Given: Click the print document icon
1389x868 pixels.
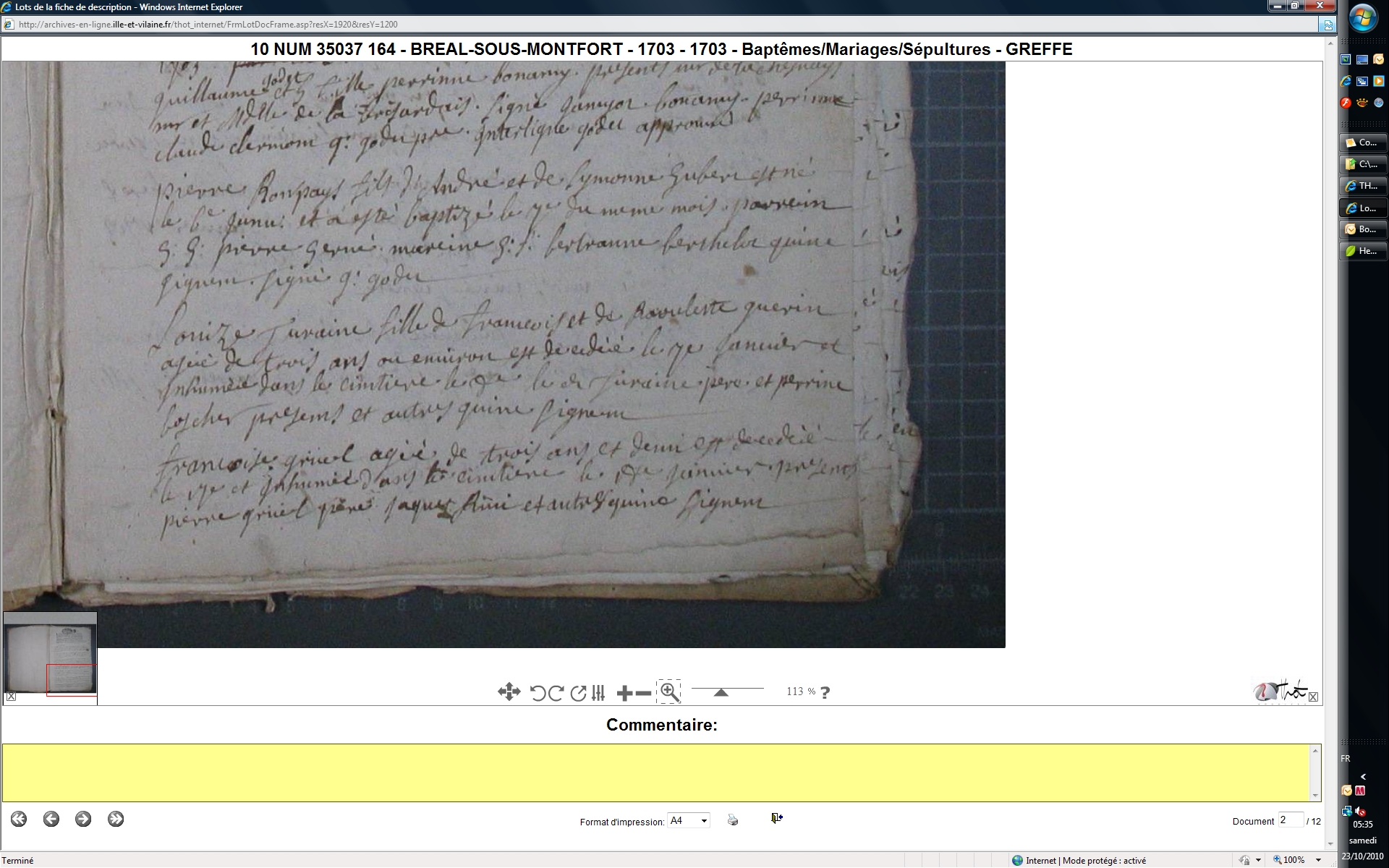Looking at the screenshot, I should [733, 820].
